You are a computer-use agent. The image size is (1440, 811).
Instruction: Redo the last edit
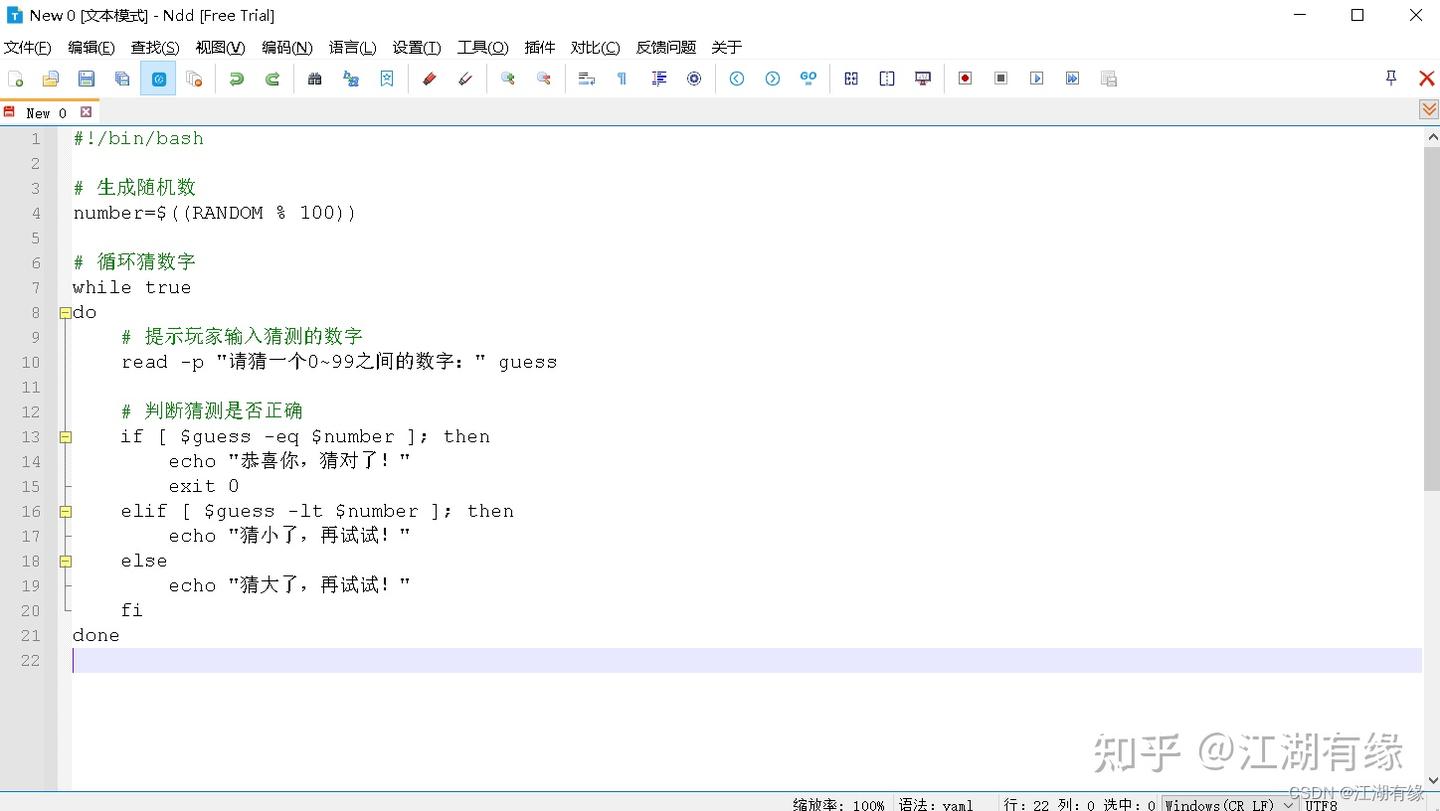(272, 78)
